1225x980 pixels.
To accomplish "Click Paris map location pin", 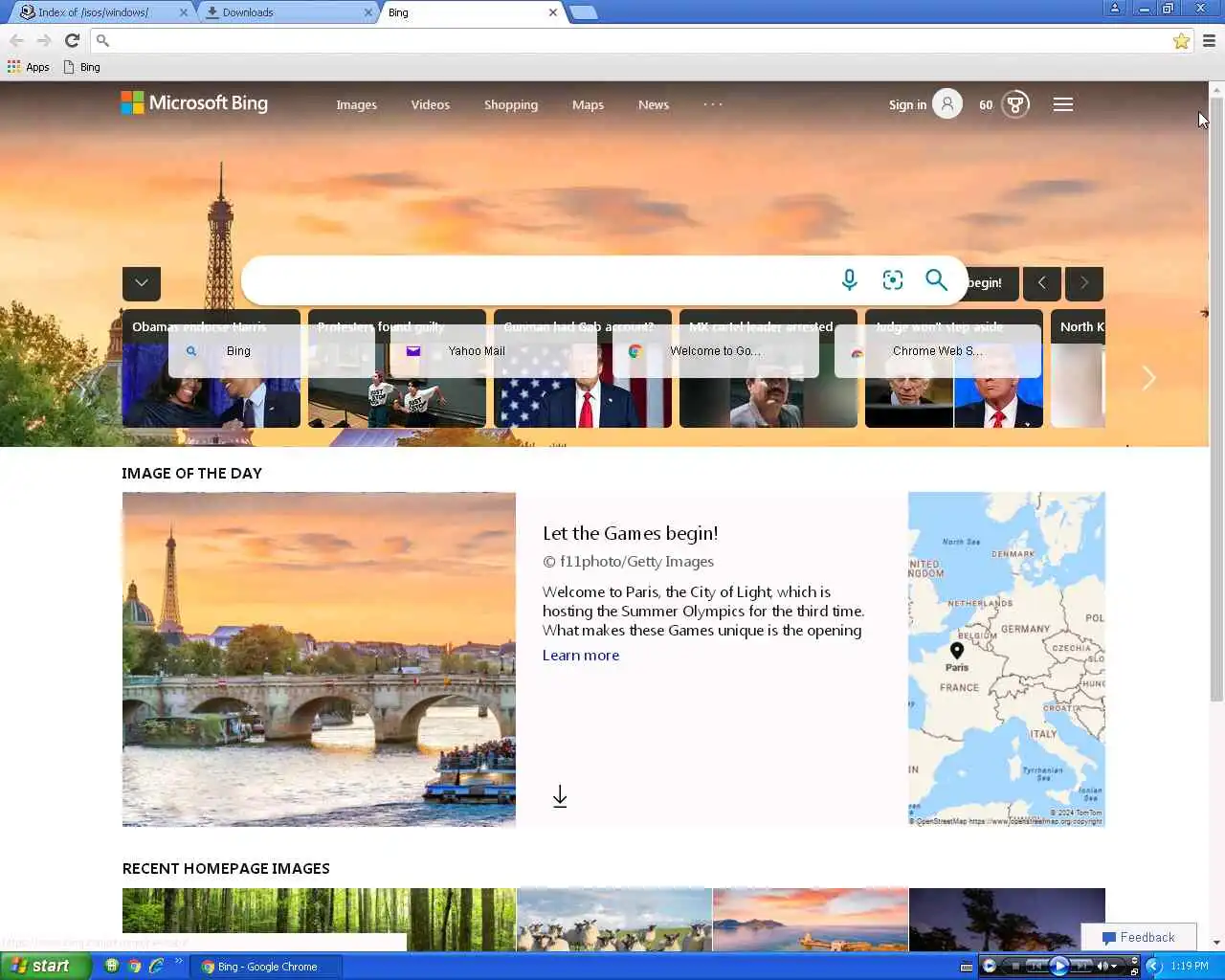I will [x=957, y=651].
